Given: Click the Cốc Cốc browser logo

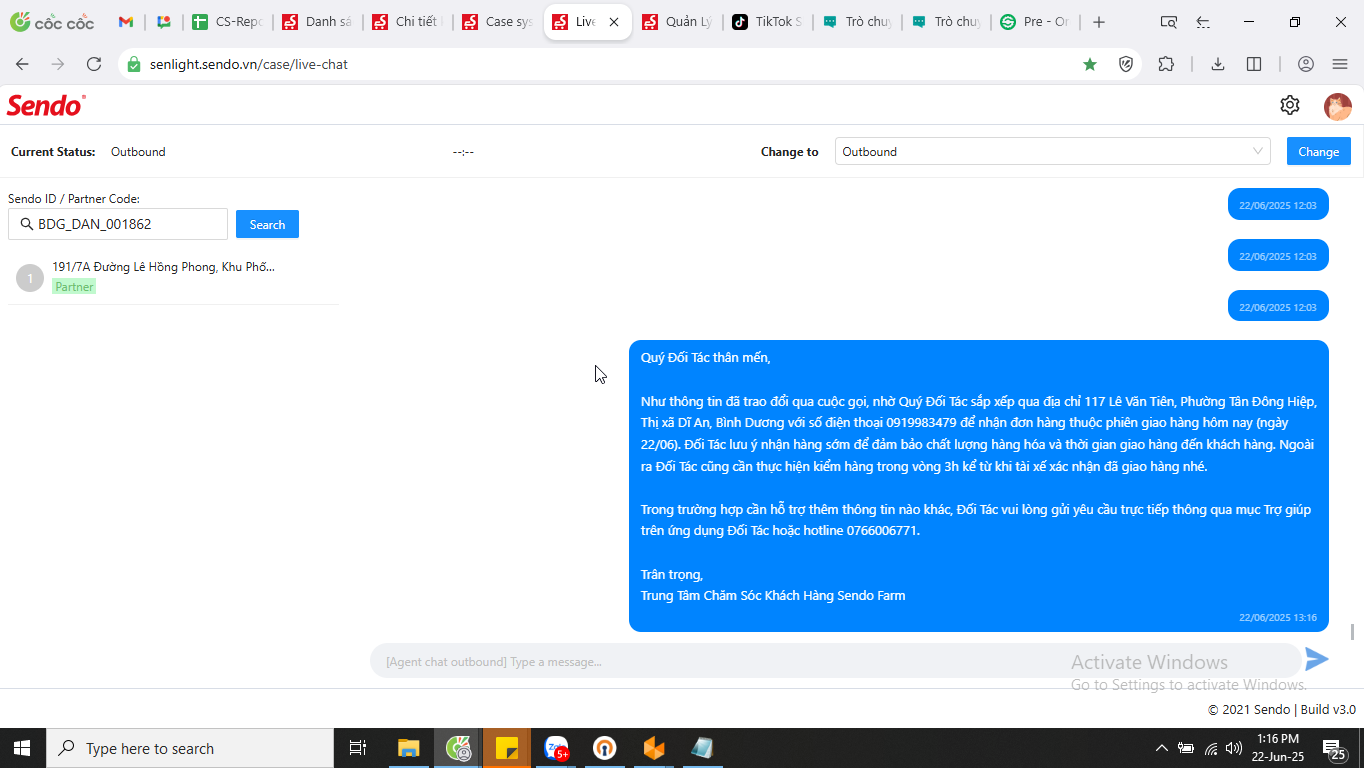Looking at the screenshot, I should click(52, 22).
